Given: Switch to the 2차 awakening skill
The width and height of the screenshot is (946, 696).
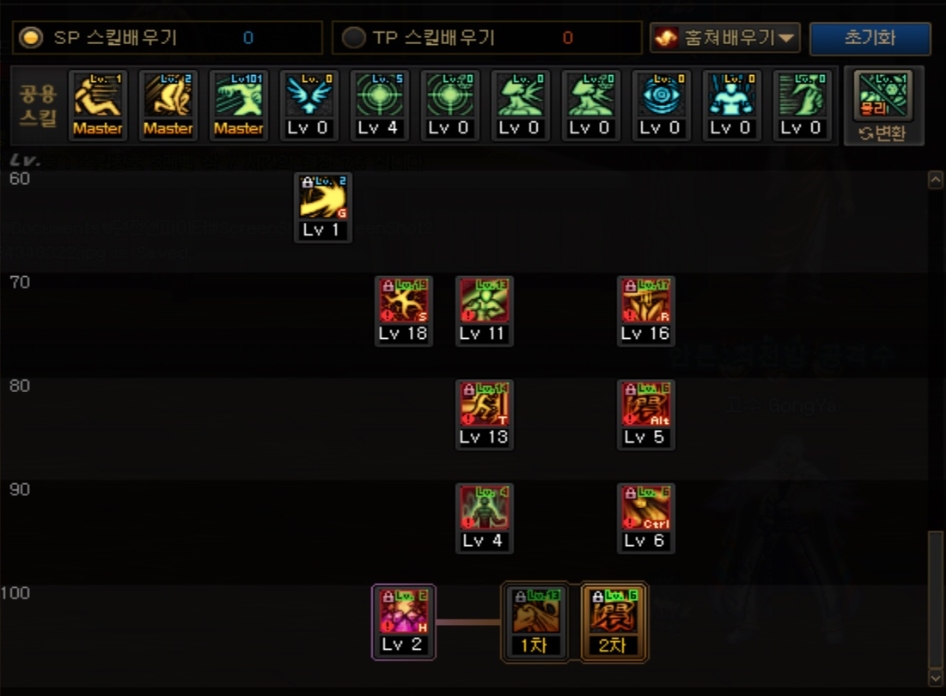Looking at the screenshot, I should (x=614, y=622).
